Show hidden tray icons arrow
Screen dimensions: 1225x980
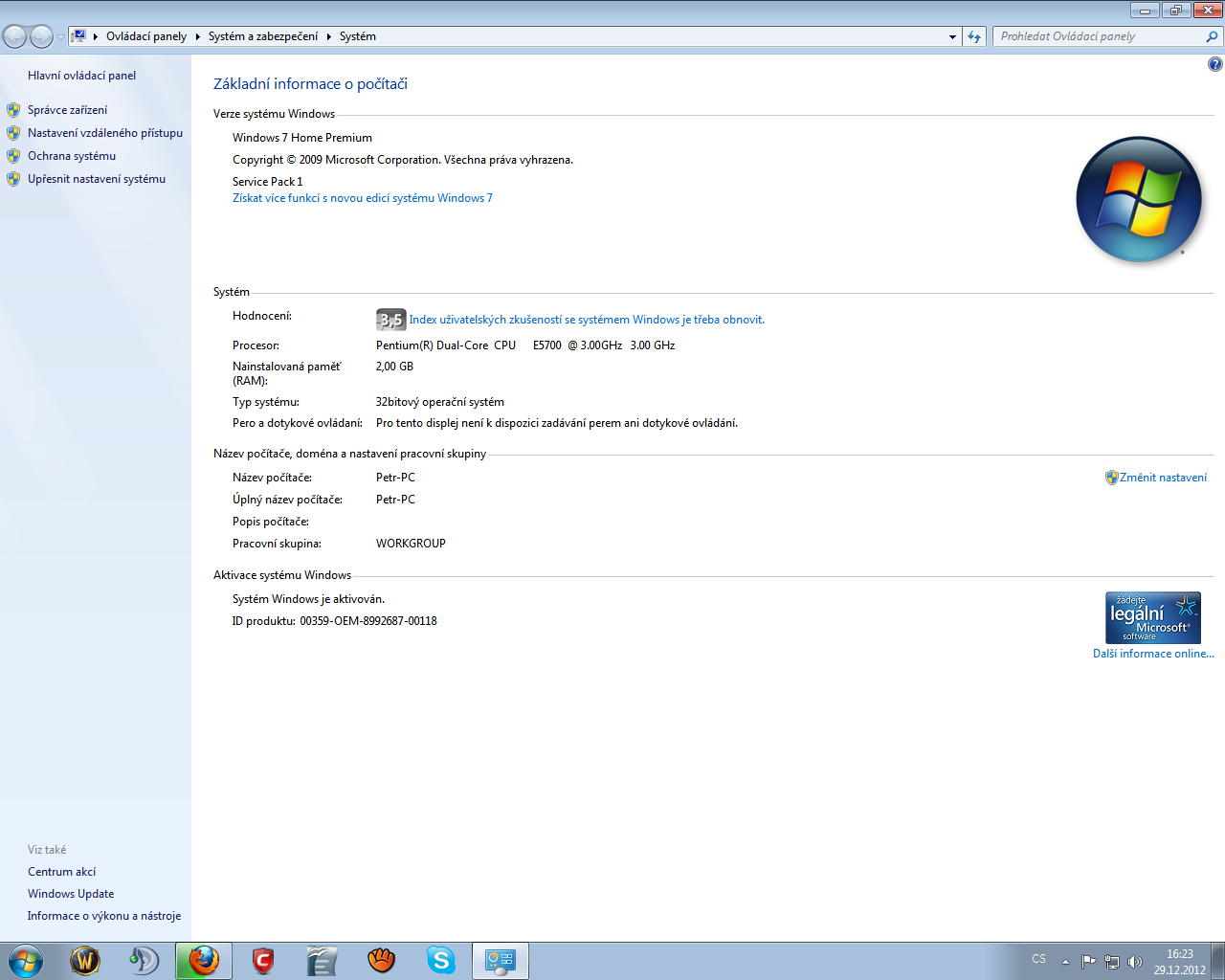click(x=1065, y=962)
